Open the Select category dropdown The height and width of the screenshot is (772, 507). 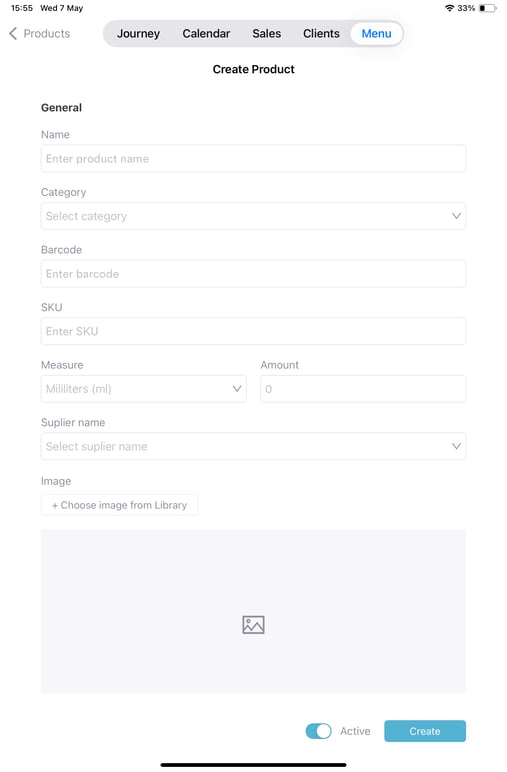pyautogui.click(x=254, y=216)
